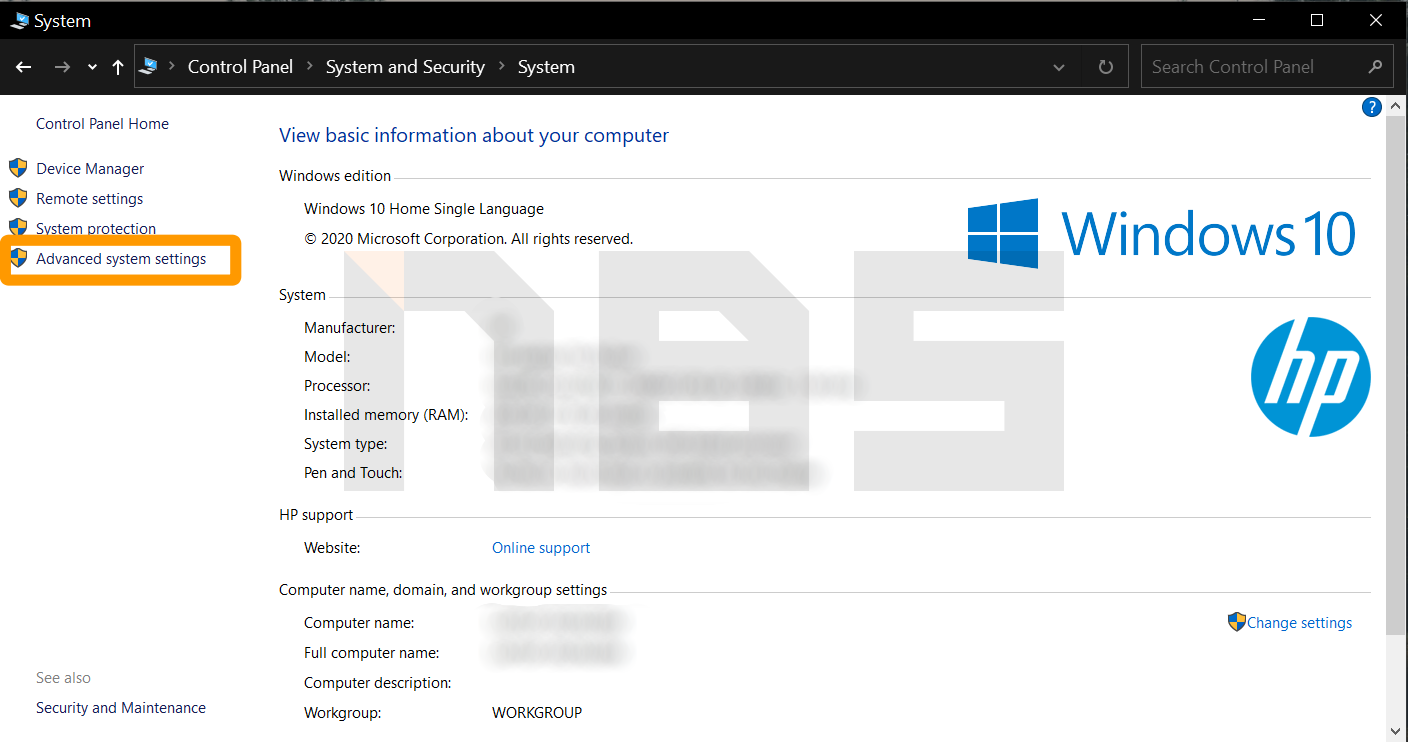Open Device Manager link

[x=90, y=169]
